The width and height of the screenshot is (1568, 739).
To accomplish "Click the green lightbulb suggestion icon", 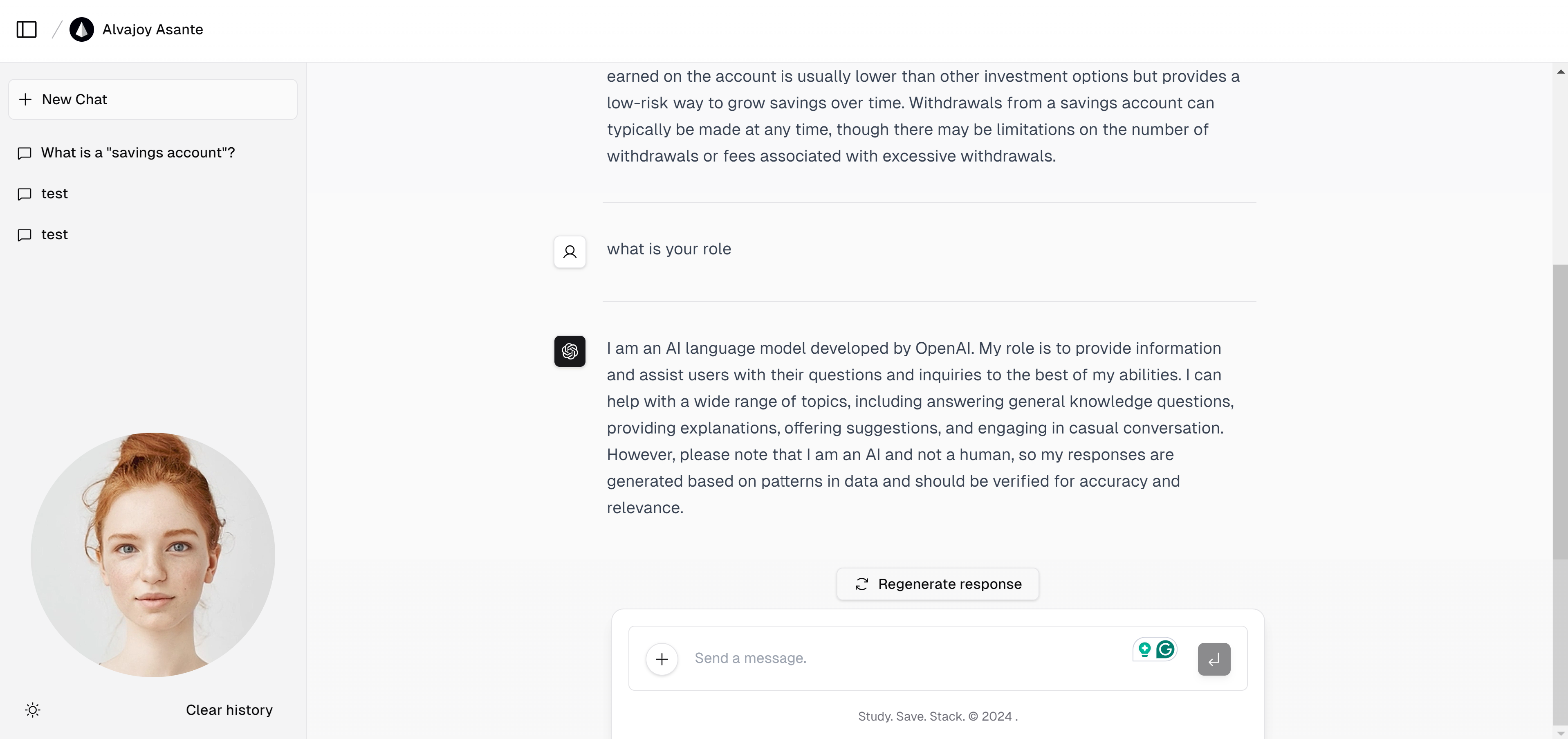I will pyautogui.click(x=1144, y=649).
